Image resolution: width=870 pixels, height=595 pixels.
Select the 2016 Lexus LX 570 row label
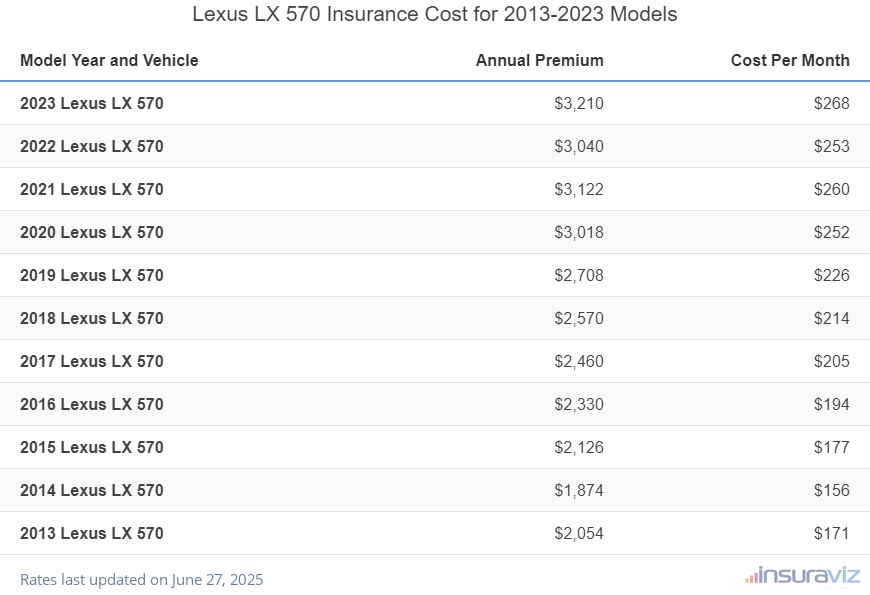tap(92, 404)
